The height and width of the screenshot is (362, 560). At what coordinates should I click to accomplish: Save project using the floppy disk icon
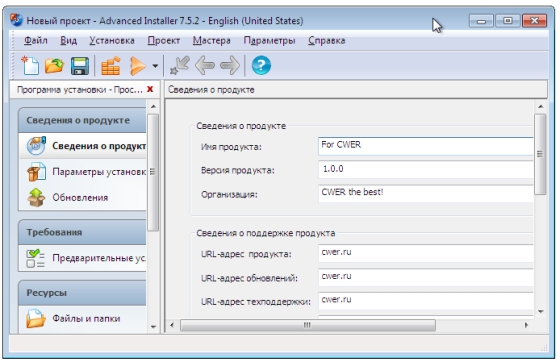pyautogui.click(x=79, y=66)
